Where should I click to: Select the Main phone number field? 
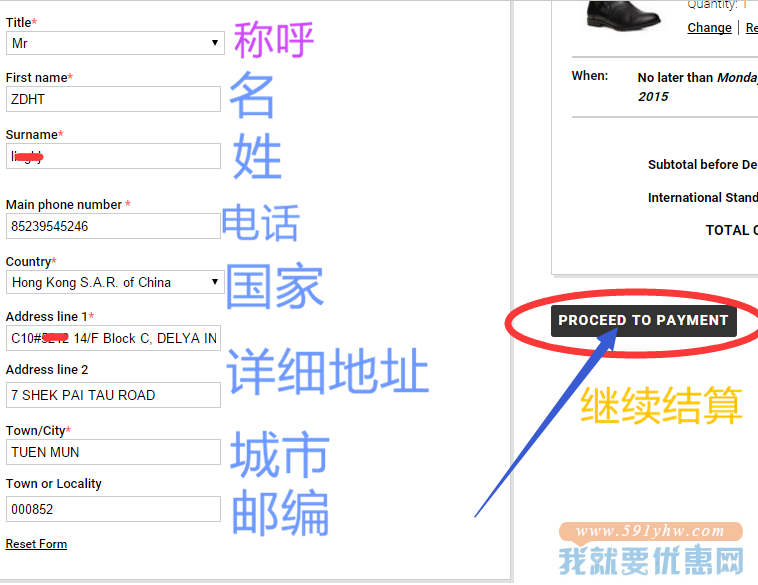pyautogui.click(x=113, y=226)
